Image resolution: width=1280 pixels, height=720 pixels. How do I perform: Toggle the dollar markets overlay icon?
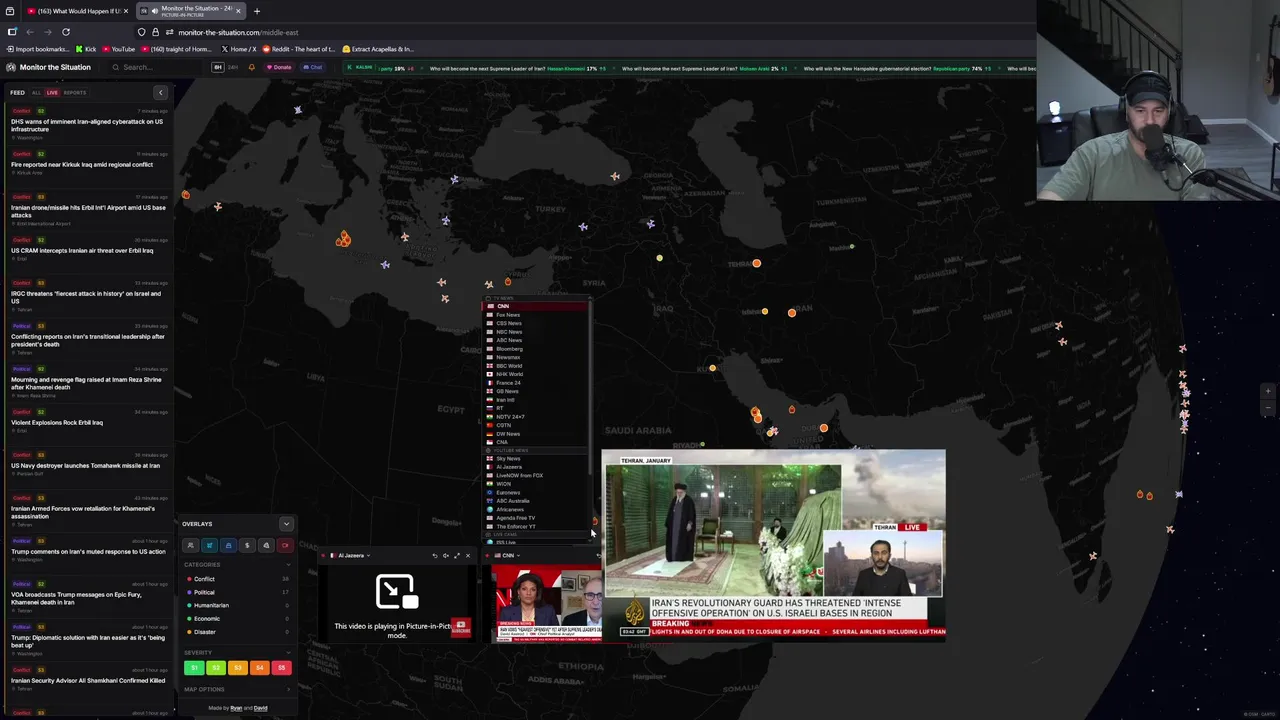point(247,545)
